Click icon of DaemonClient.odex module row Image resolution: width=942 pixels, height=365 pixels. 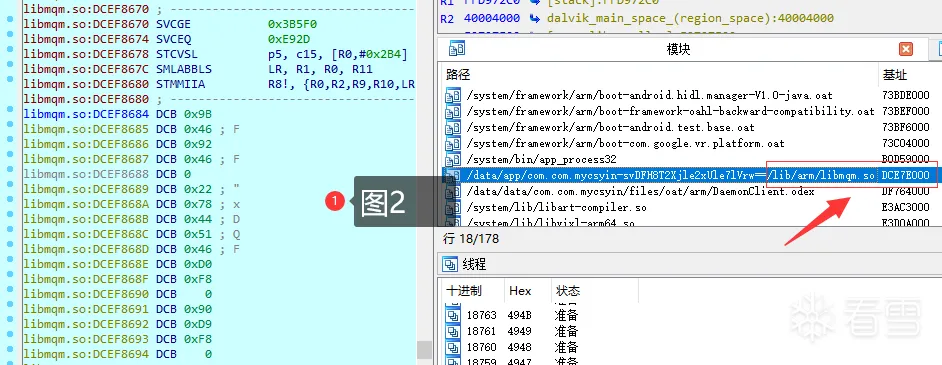[x=452, y=192]
